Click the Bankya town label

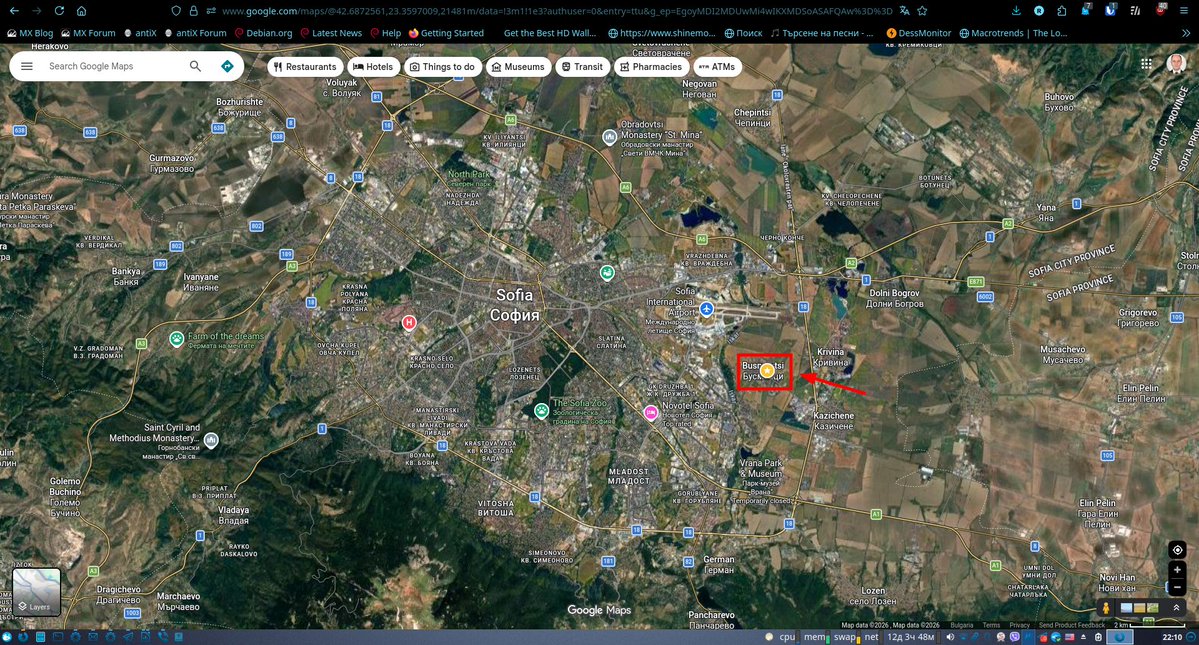click(x=126, y=277)
